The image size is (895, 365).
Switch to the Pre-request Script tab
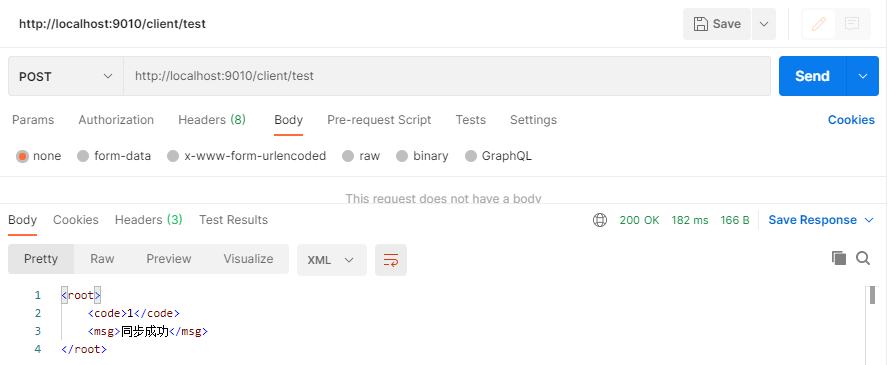[379, 120]
